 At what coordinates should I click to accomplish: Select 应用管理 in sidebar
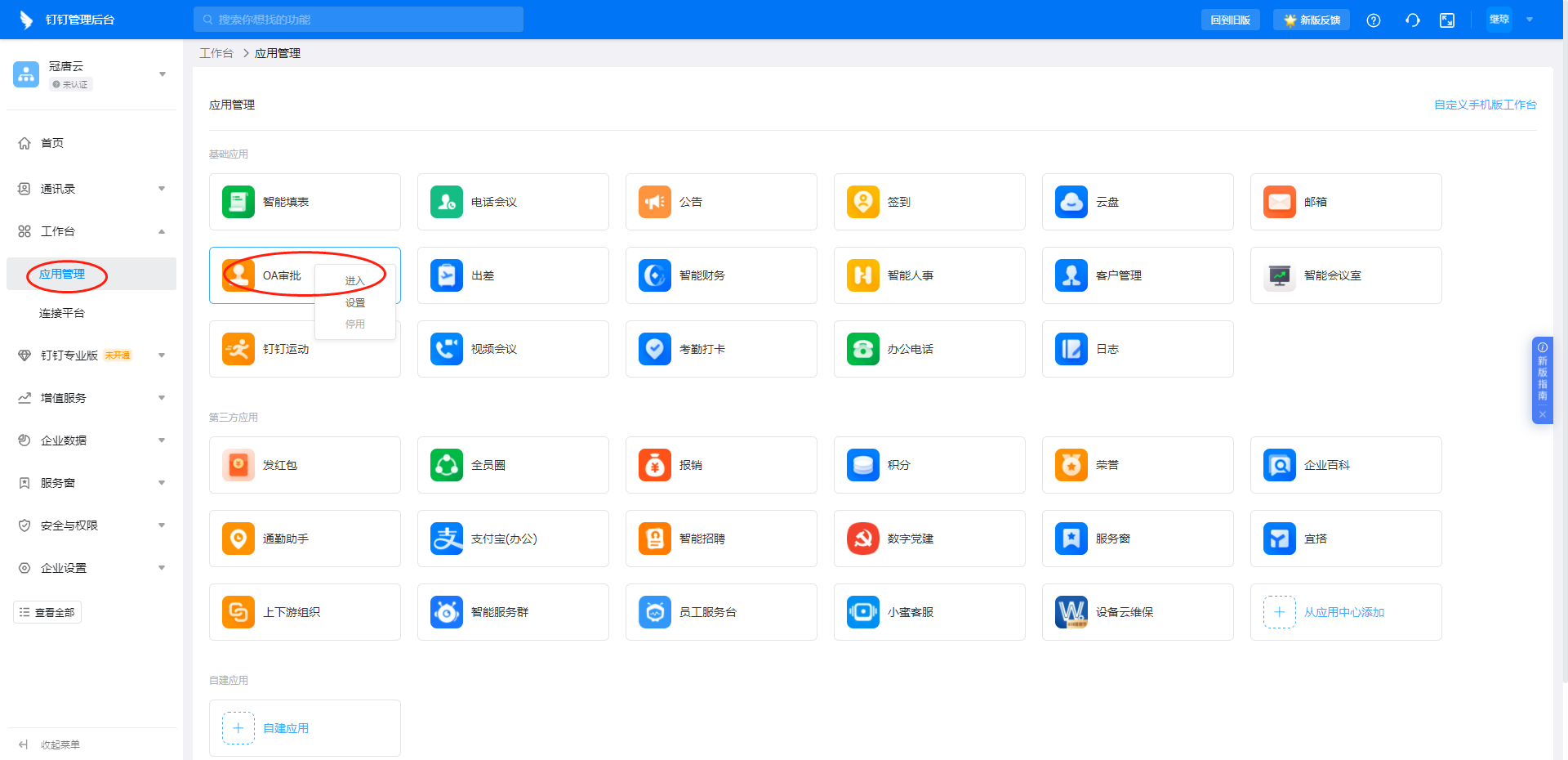pos(91,274)
